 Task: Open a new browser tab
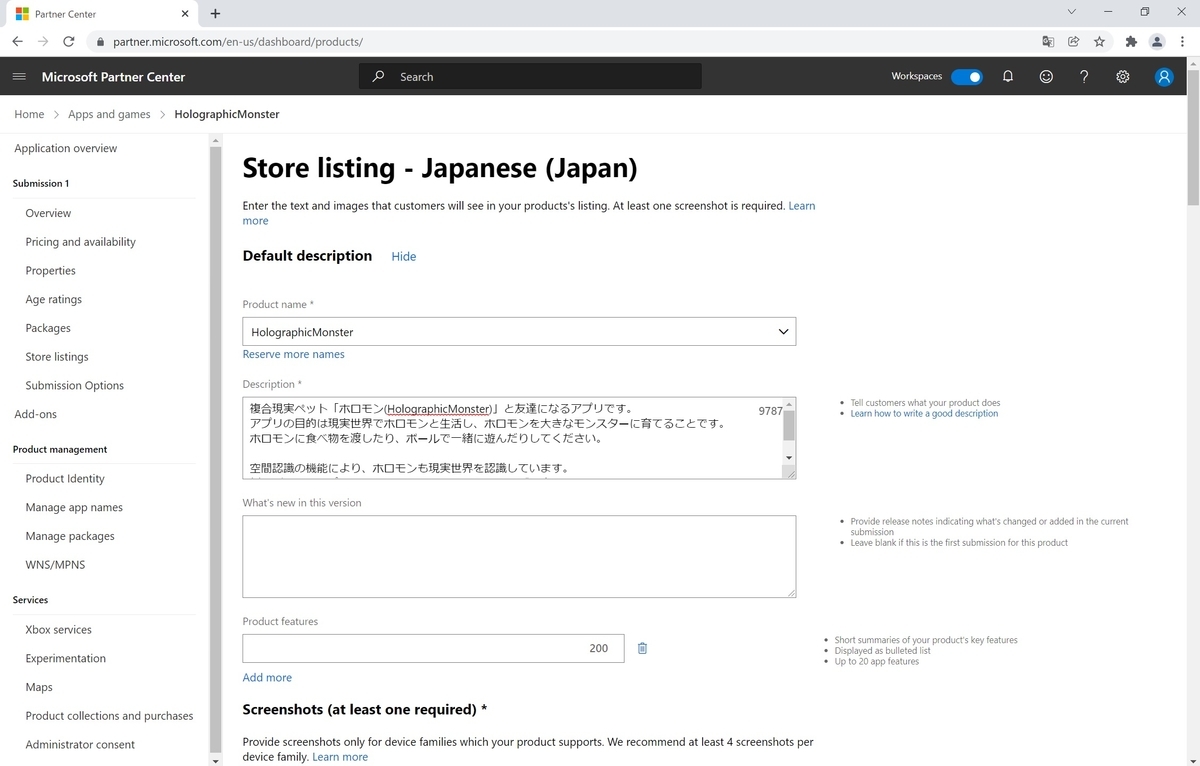tap(215, 14)
